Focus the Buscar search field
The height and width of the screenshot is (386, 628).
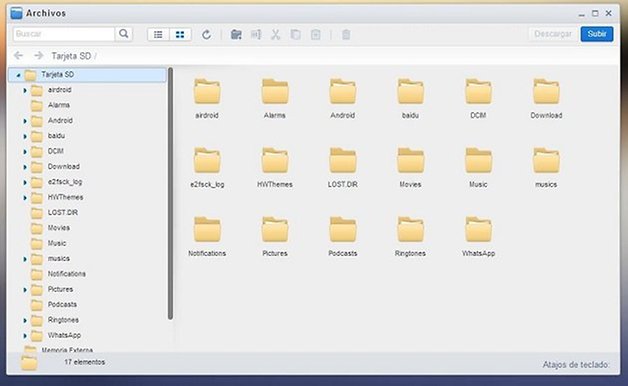(64, 34)
